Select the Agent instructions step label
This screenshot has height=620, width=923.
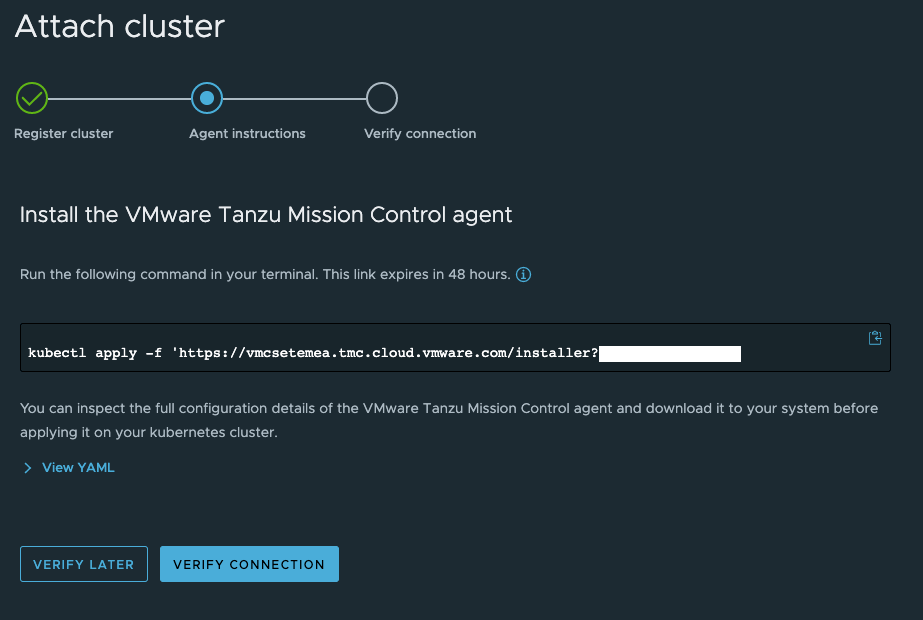point(247,134)
